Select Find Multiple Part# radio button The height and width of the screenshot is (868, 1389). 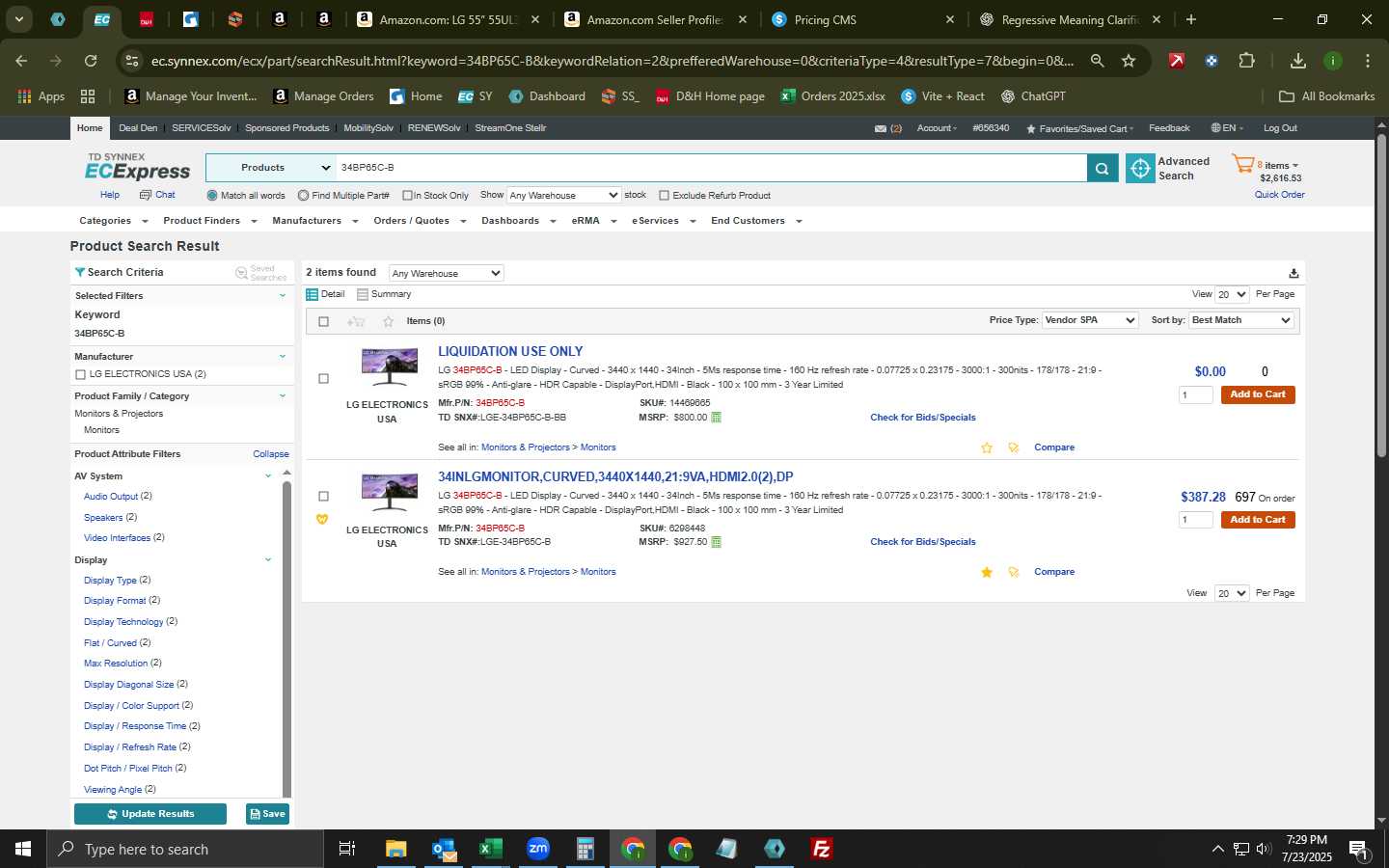303,195
